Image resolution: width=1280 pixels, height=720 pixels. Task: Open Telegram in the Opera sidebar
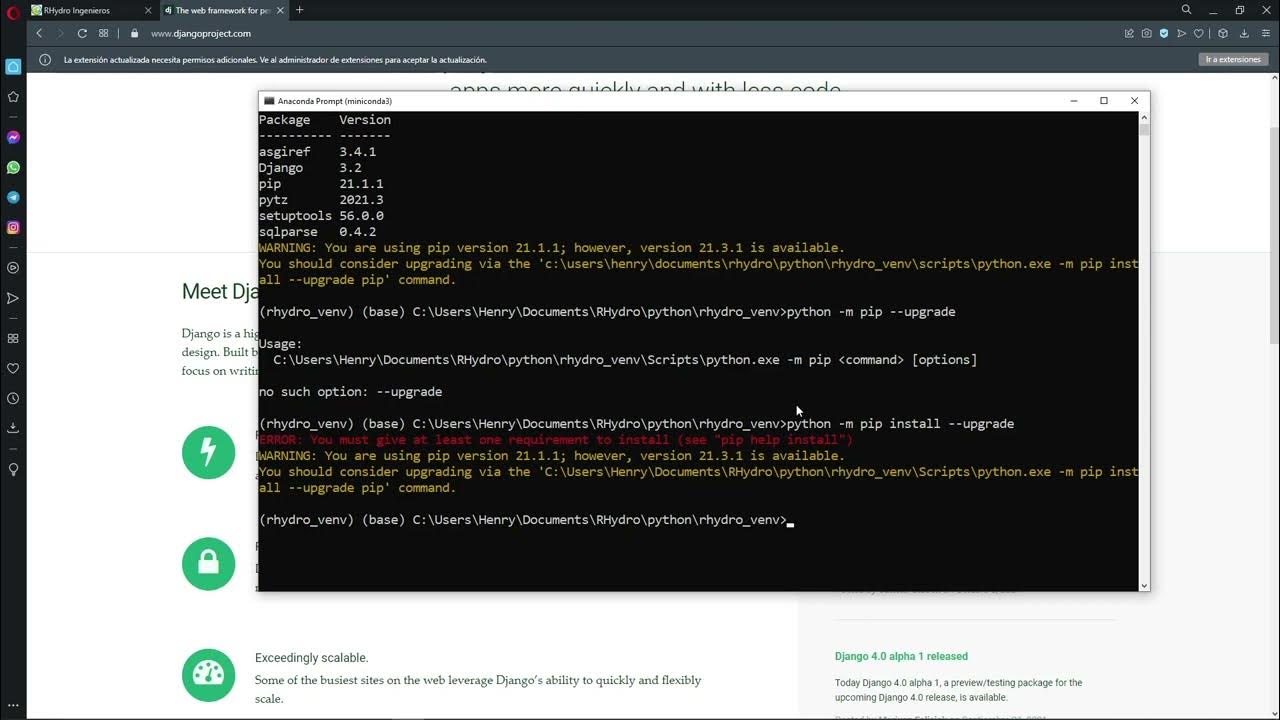[13, 197]
